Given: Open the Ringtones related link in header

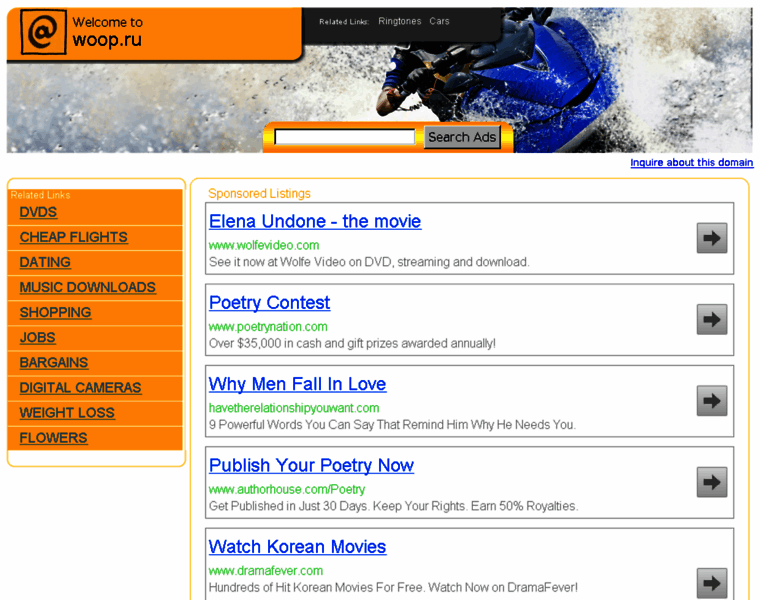Looking at the screenshot, I should tap(399, 21).
